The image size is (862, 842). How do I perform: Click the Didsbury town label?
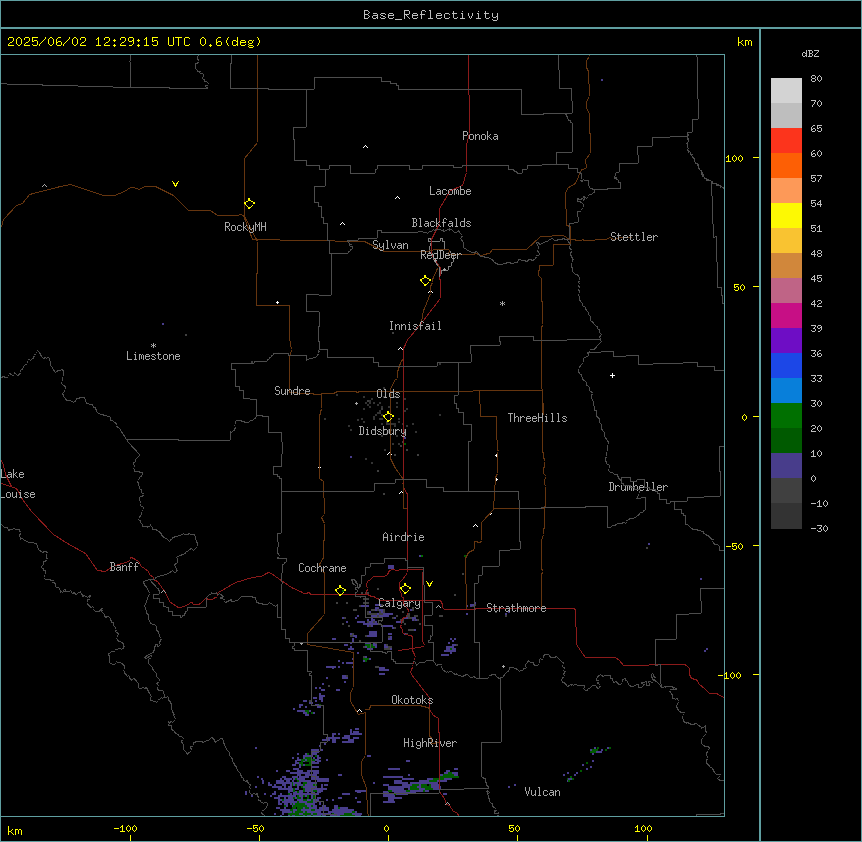pos(383,431)
